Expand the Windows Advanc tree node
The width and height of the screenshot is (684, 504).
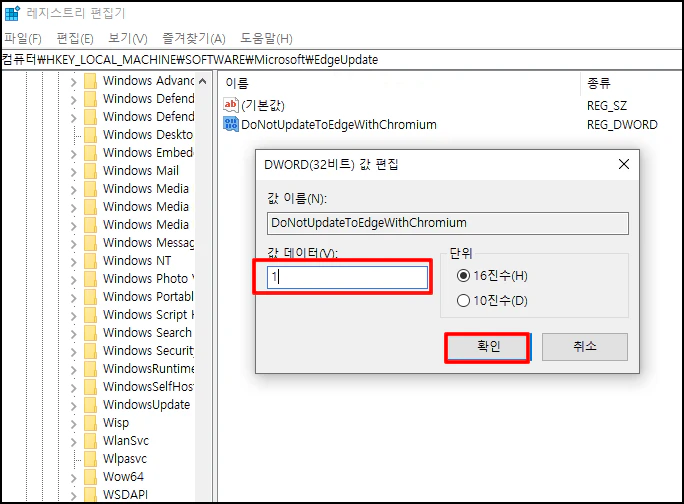point(73,82)
